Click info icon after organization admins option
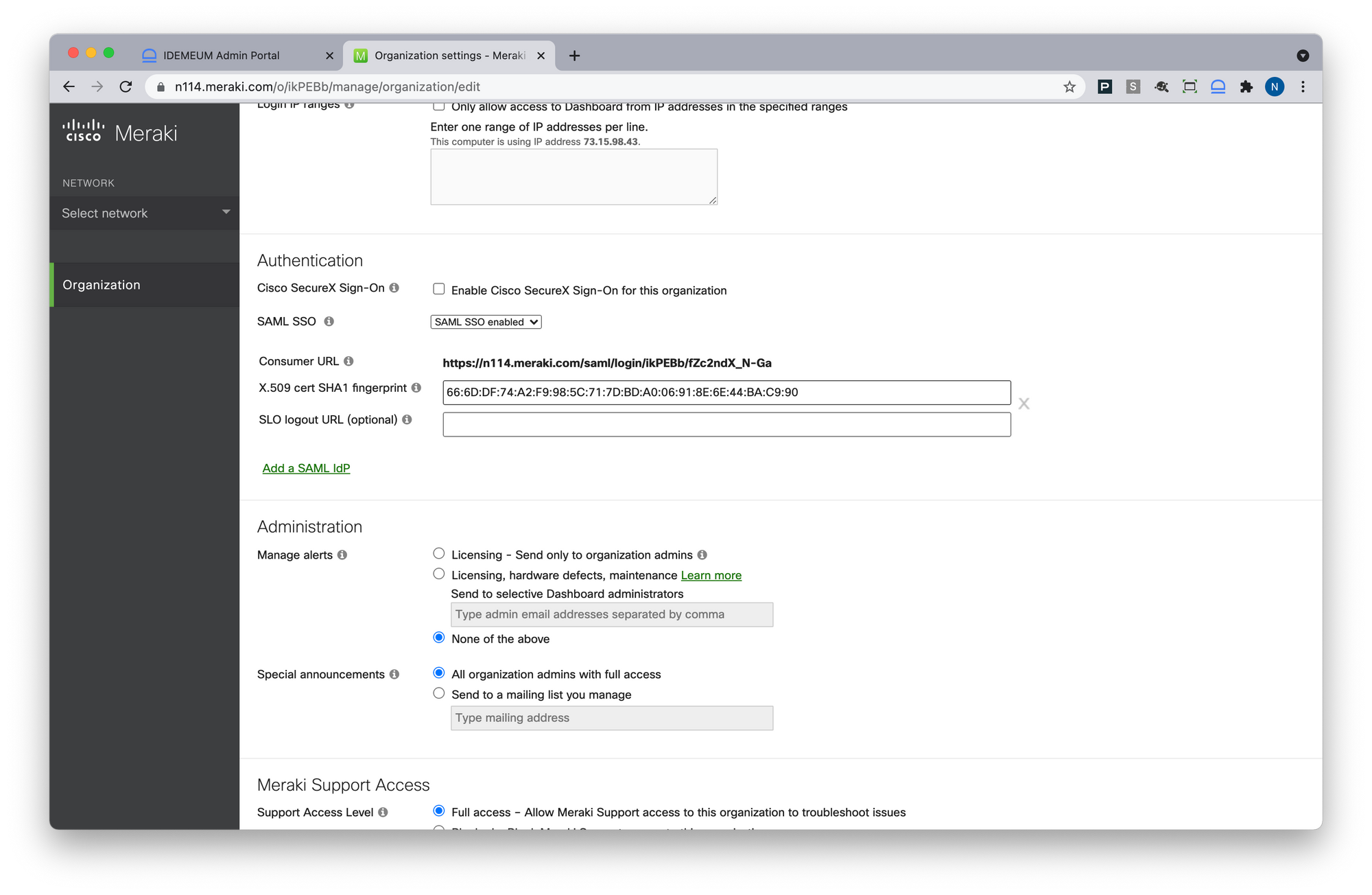 tap(702, 555)
